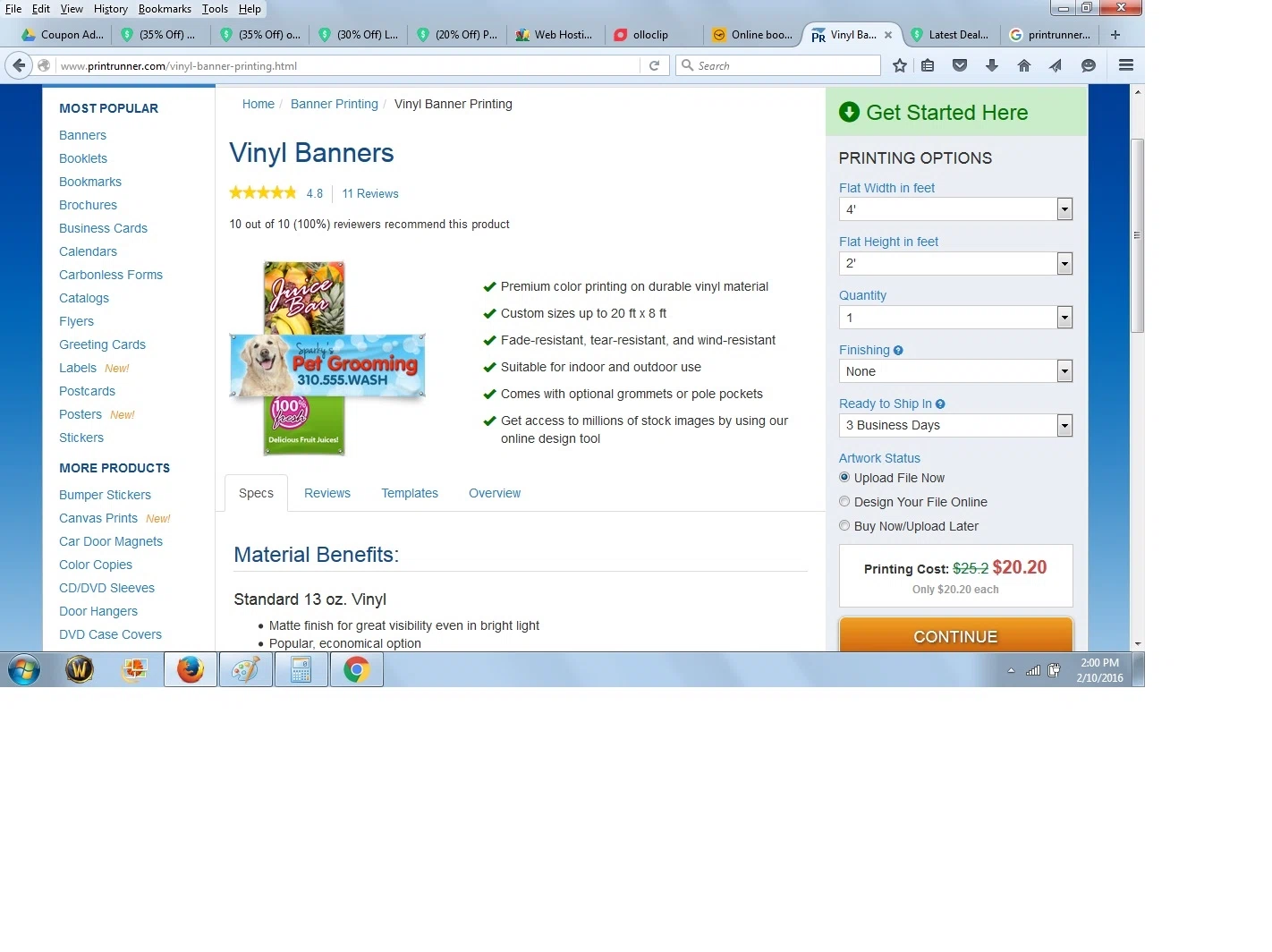Open the chat bubble icon in toolbar

click(x=1089, y=65)
